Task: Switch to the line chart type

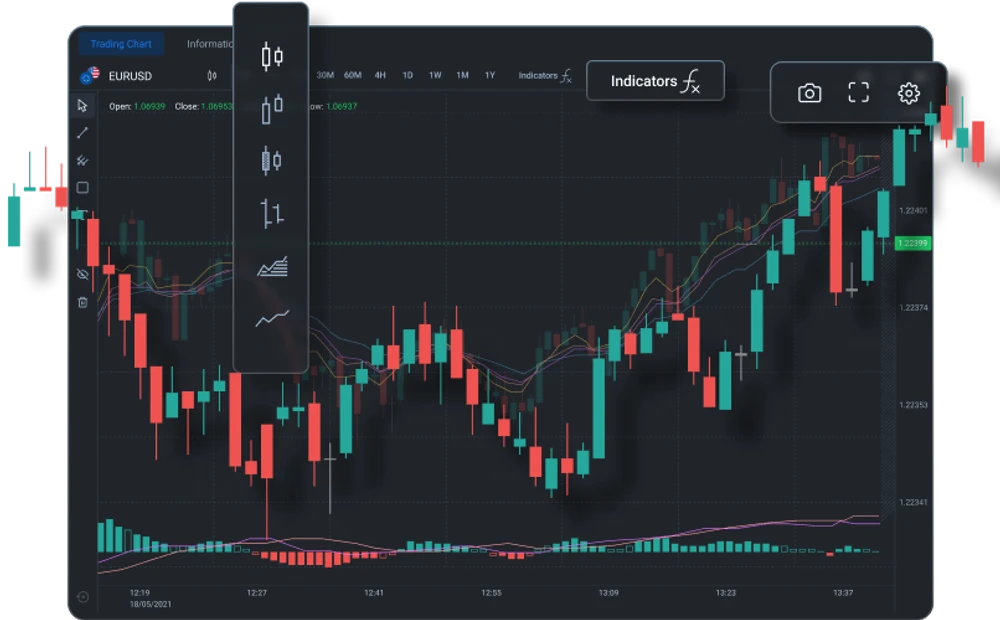Action: click(272, 318)
